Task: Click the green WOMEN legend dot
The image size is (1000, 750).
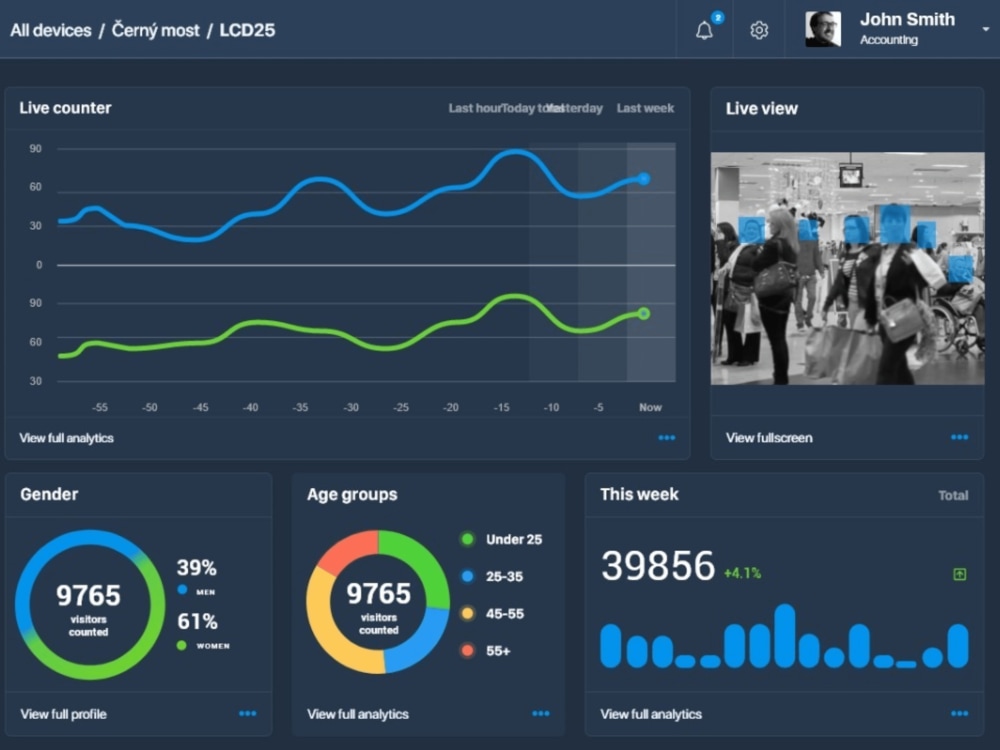Action: click(182, 645)
